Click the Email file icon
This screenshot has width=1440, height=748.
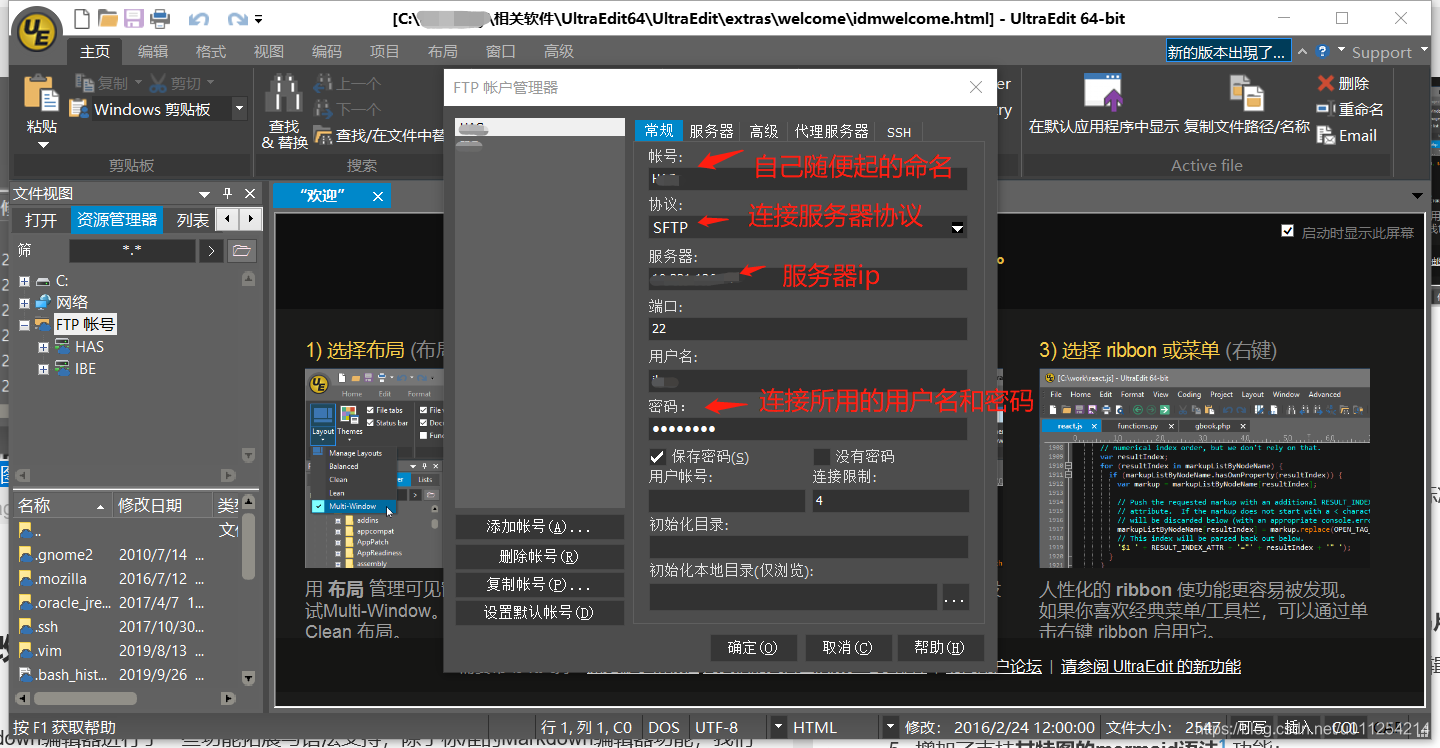[x=1326, y=135]
